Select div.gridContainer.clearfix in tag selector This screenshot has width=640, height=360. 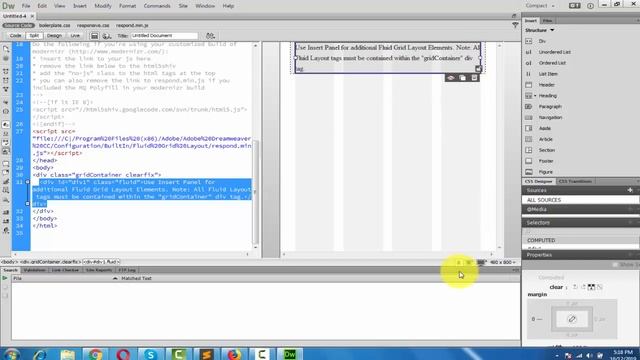51,262
